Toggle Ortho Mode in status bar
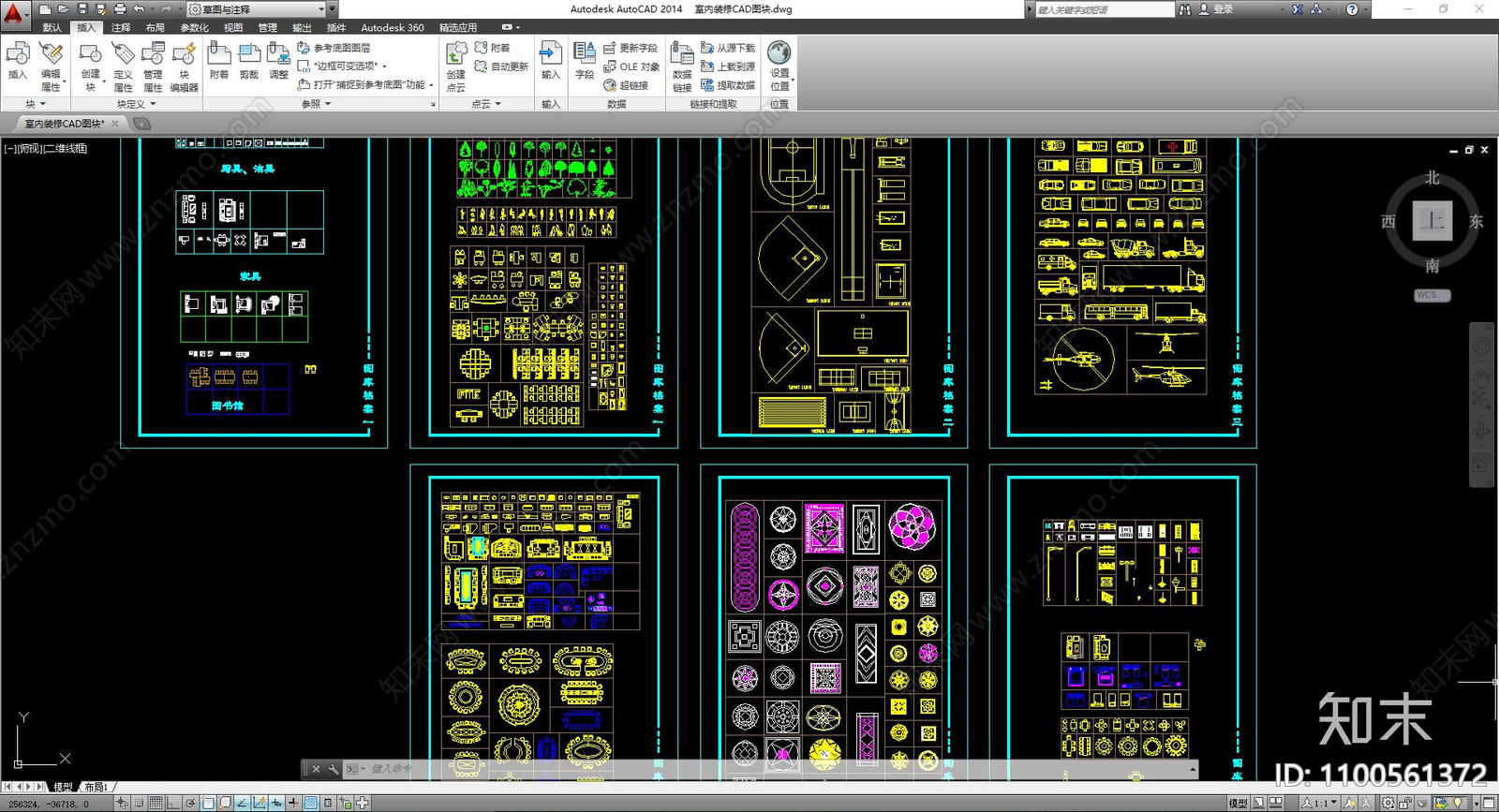Screen dimensions: 1499x812 coord(172,803)
